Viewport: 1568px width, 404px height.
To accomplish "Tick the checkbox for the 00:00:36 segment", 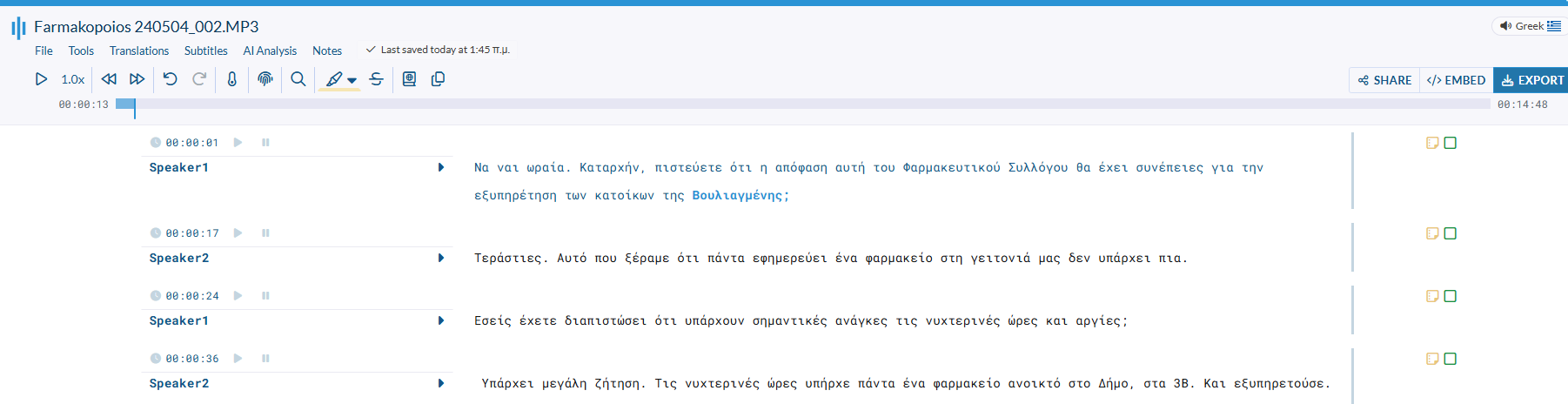I will tap(1450, 359).
